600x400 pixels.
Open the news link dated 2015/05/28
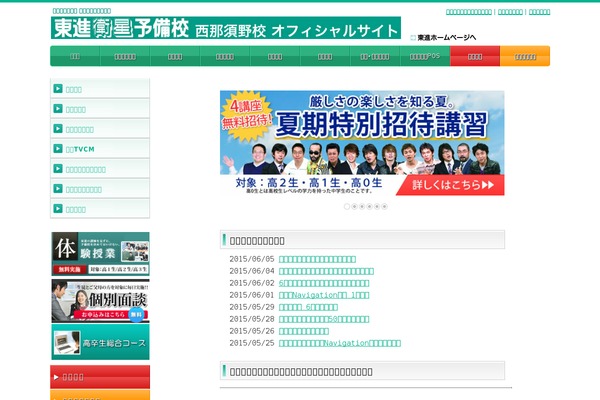pyautogui.click(x=324, y=319)
